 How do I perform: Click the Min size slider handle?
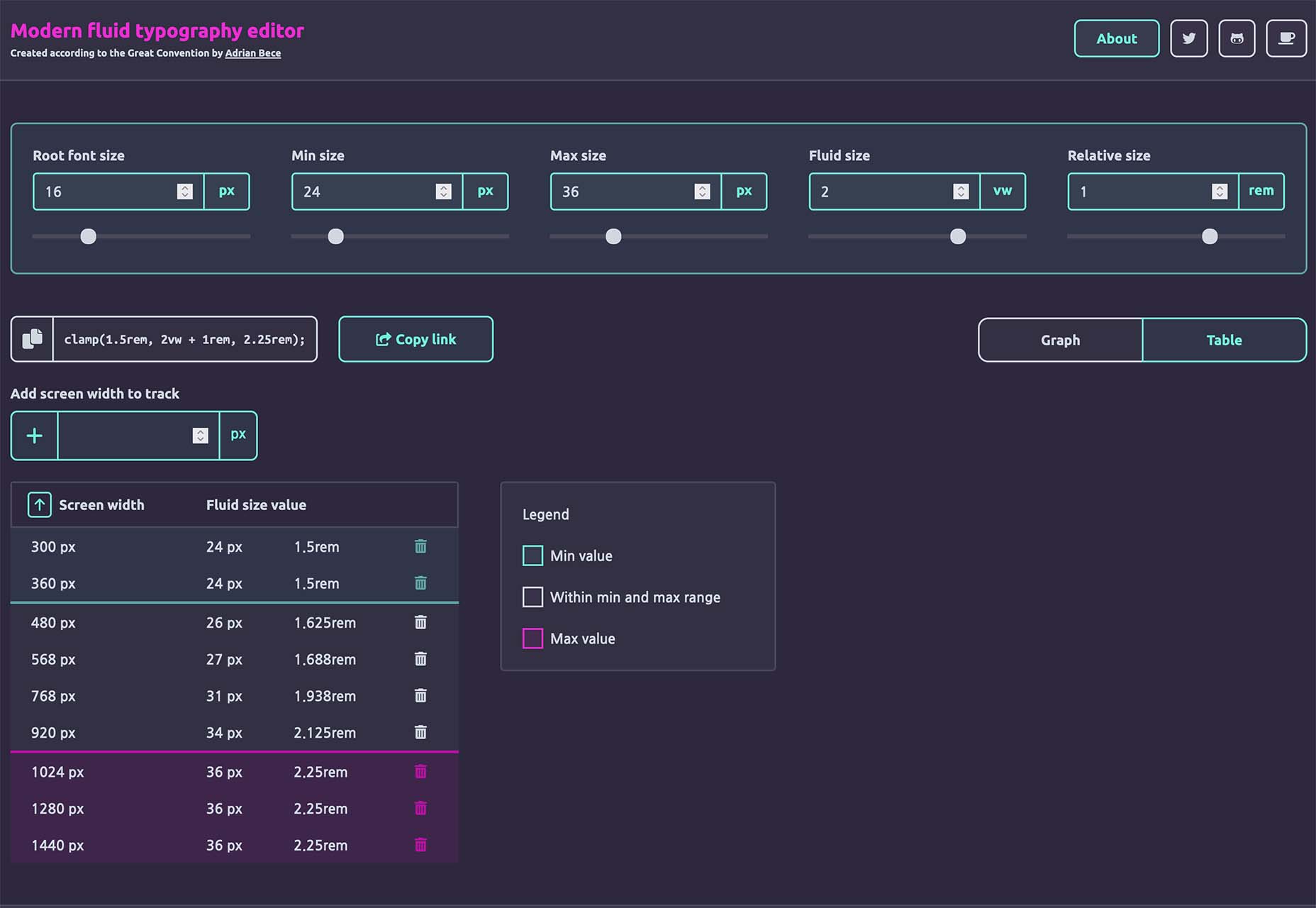point(335,236)
